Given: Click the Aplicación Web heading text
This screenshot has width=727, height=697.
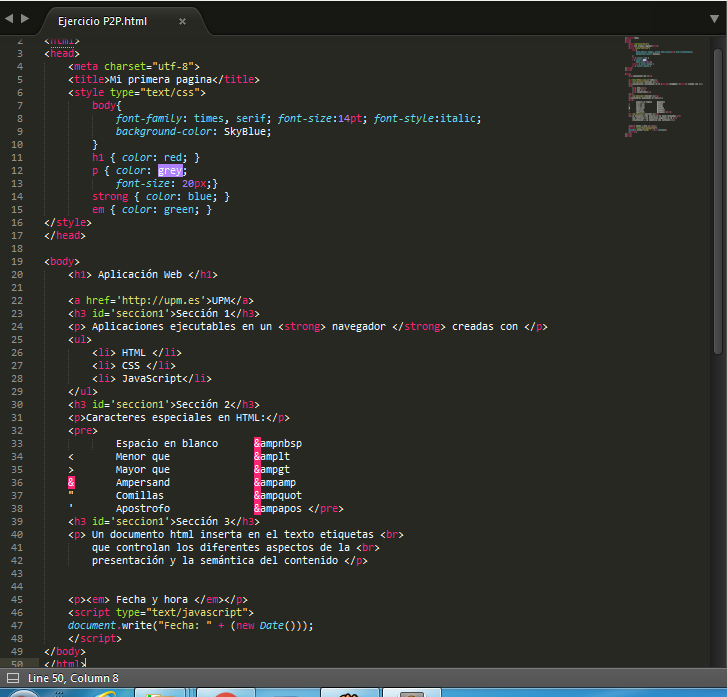Looking at the screenshot, I should 140,274.
